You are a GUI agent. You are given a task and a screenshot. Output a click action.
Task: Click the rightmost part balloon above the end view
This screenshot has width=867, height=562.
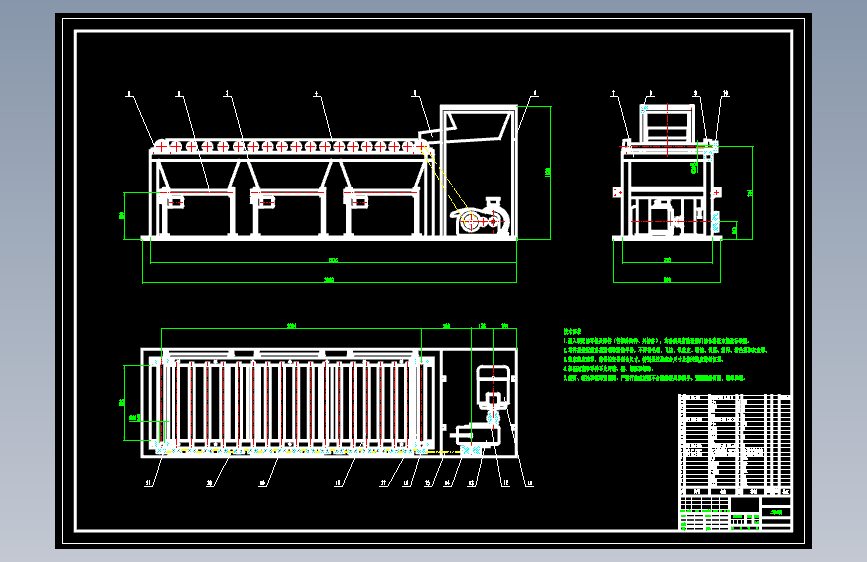pos(725,94)
